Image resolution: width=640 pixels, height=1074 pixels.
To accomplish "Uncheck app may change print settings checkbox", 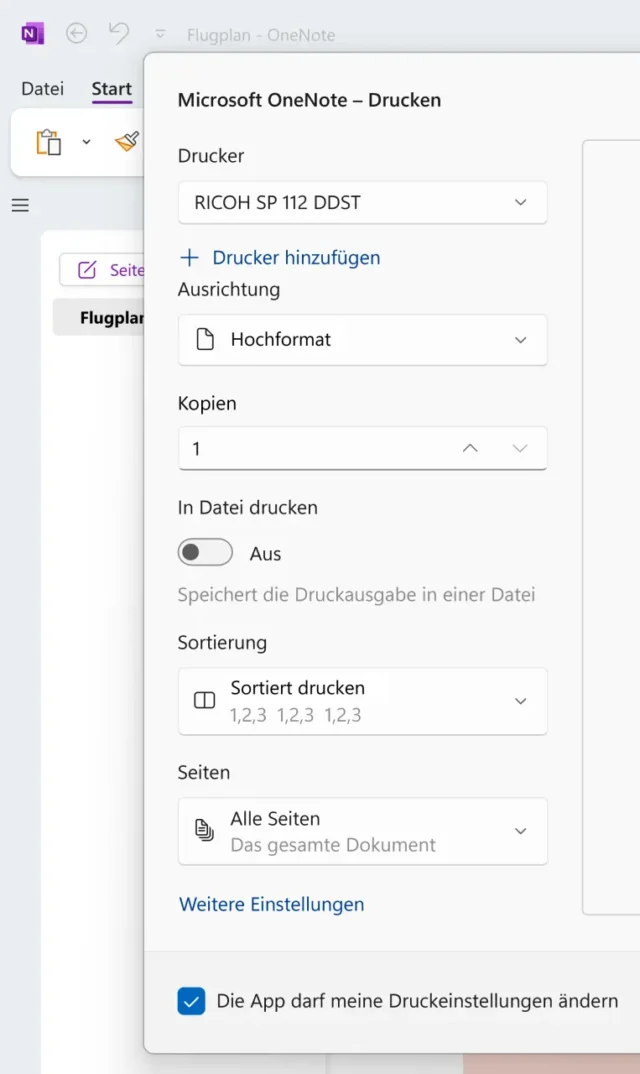I will point(191,1001).
